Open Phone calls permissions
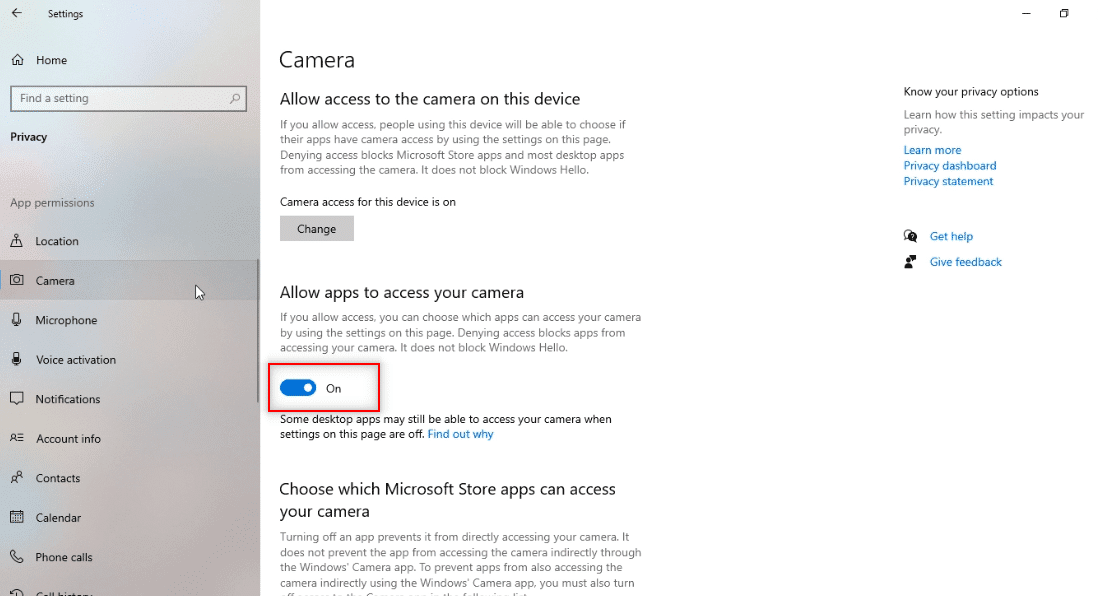The image size is (1098, 596). tap(64, 557)
